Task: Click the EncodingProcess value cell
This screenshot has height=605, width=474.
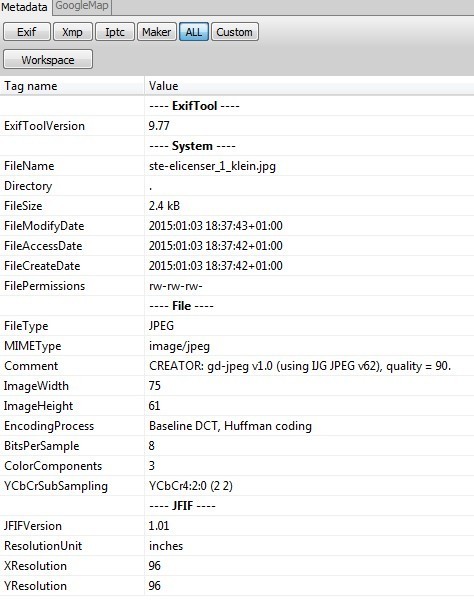Action: click(x=310, y=426)
